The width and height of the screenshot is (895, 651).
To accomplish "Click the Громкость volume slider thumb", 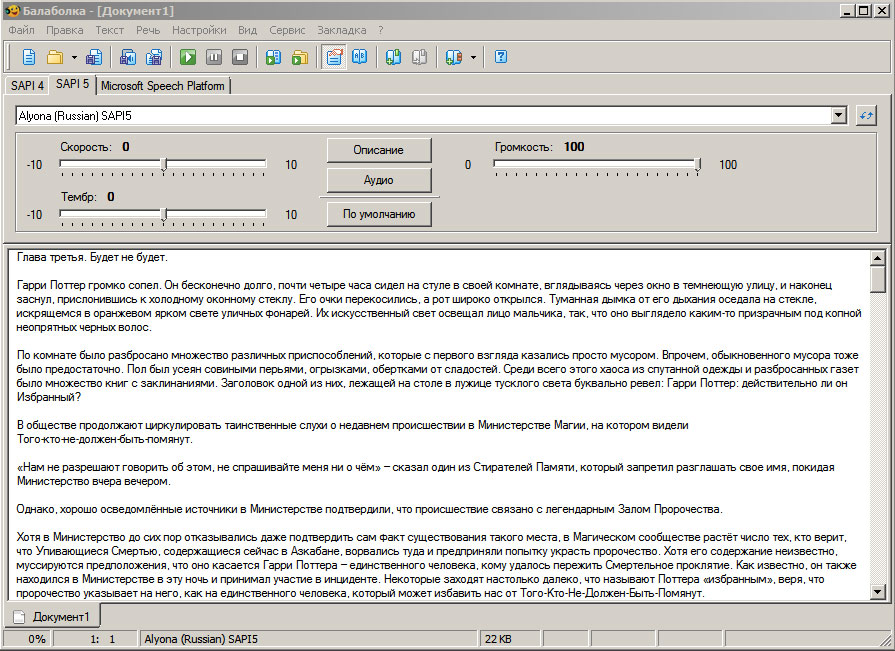I will [698, 165].
